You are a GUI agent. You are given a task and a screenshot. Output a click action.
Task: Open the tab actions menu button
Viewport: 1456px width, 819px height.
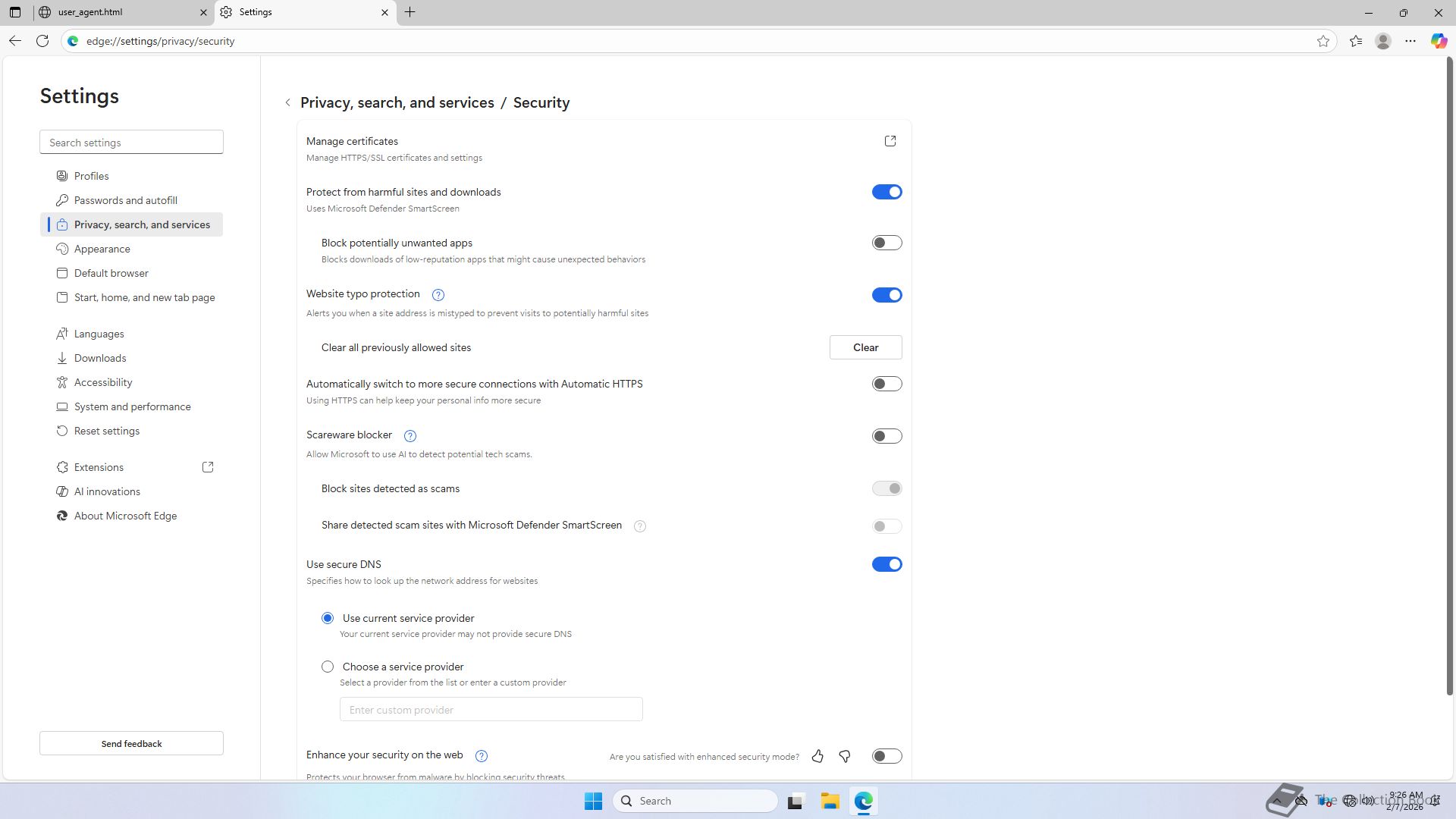coord(15,12)
